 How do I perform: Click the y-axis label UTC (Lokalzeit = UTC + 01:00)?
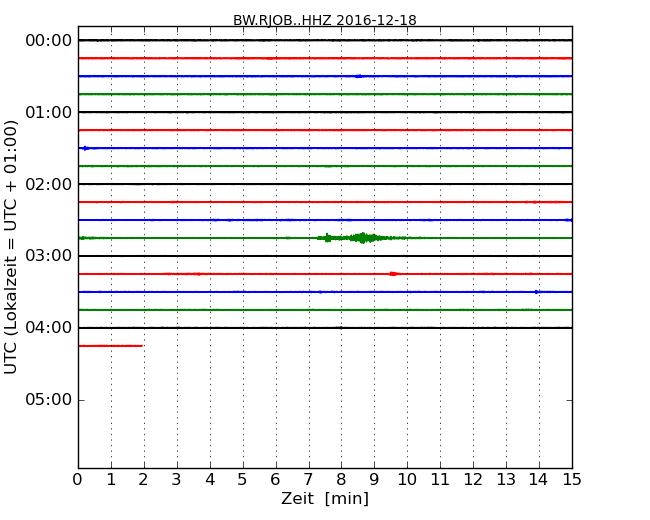click(11, 247)
